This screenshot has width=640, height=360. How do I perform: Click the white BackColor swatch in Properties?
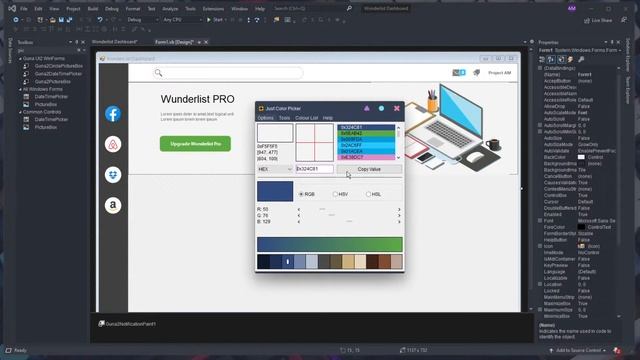(x=581, y=157)
